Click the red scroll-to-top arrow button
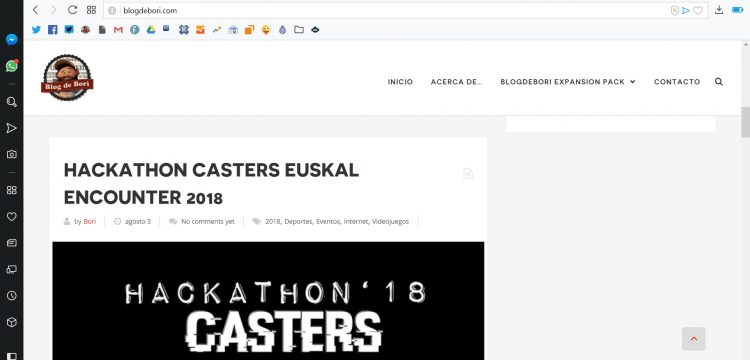 [x=694, y=339]
